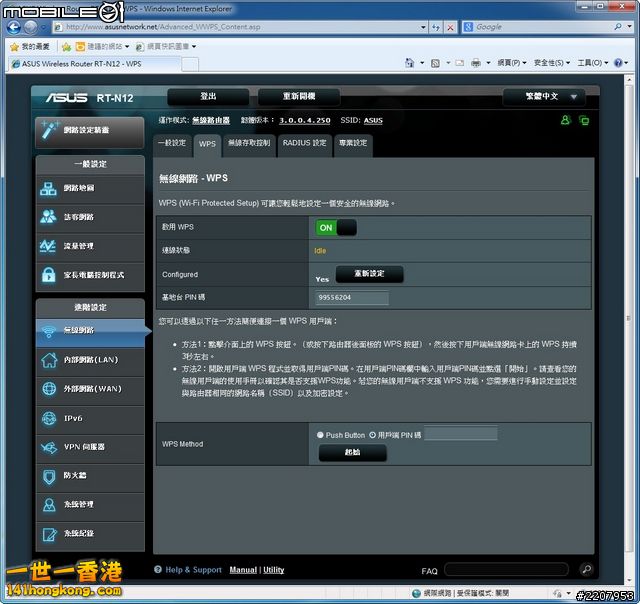Select the Push Button radio option

coord(320,435)
